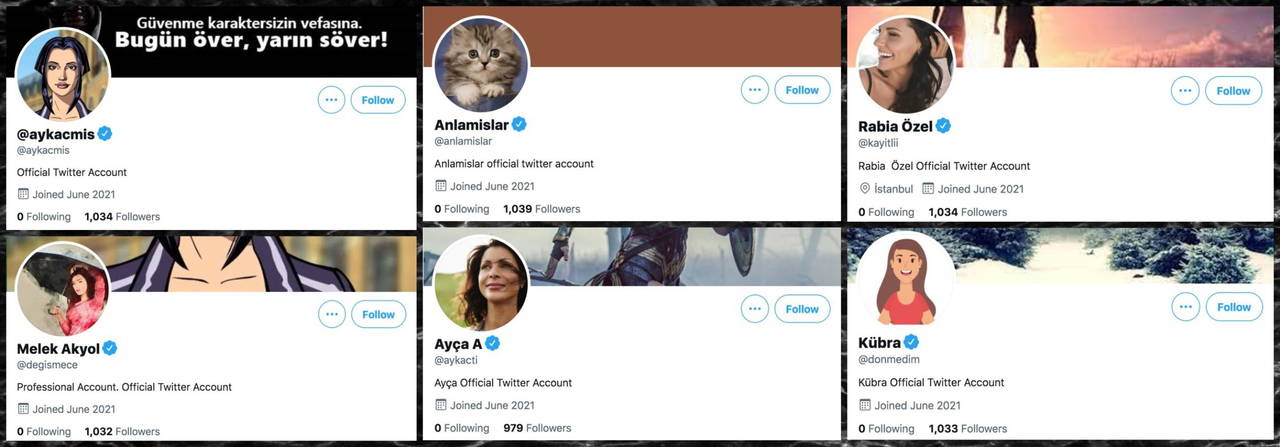
Task: Open more options menu for Kübra
Action: [1185, 307]
